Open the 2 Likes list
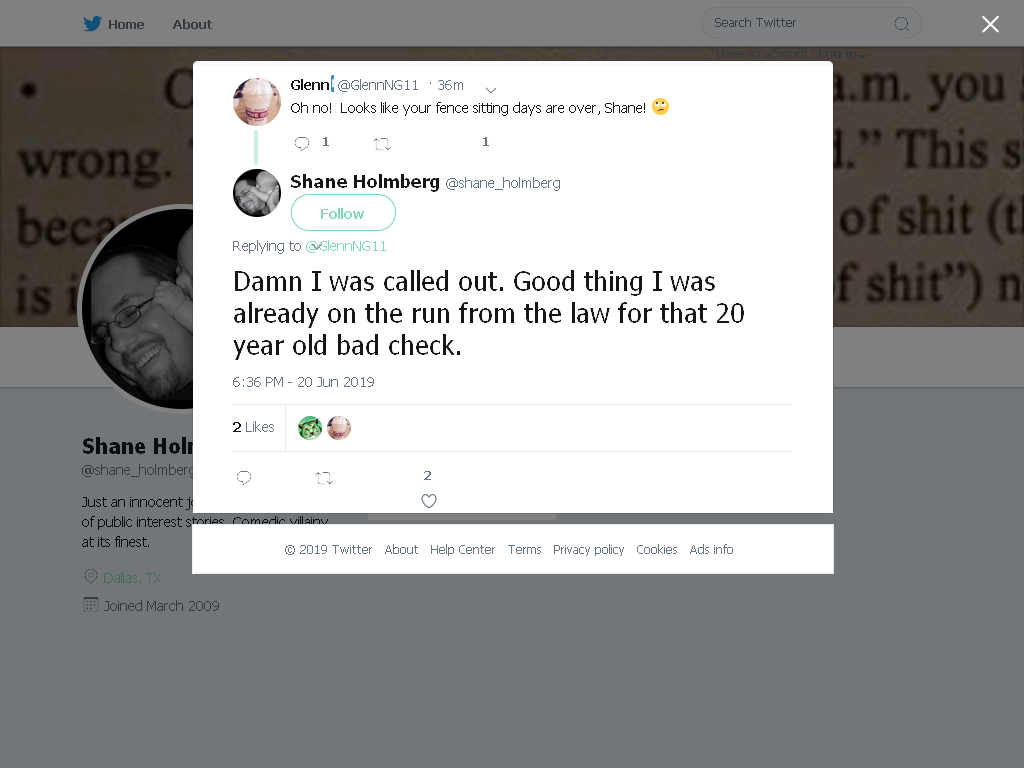The width and height of the screenshot is (1024, 768). click(253, 427)
